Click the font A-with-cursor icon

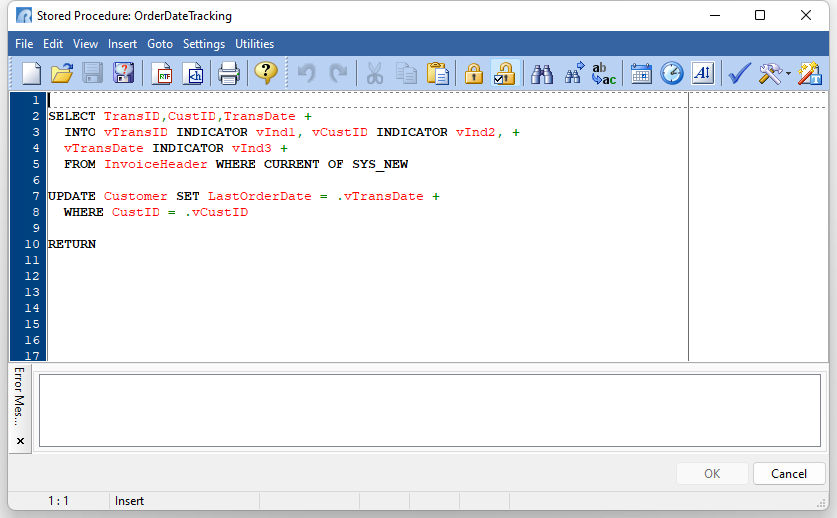702,73
